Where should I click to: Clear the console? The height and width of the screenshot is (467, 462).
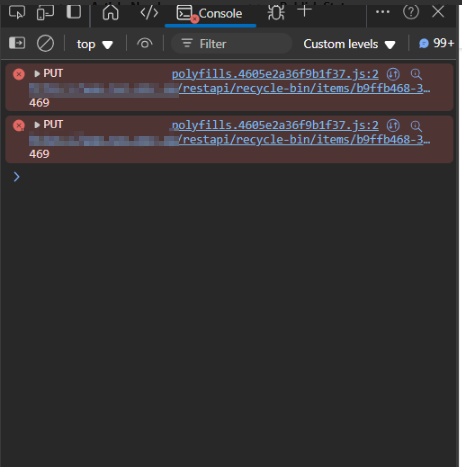(x=45, y=44)
